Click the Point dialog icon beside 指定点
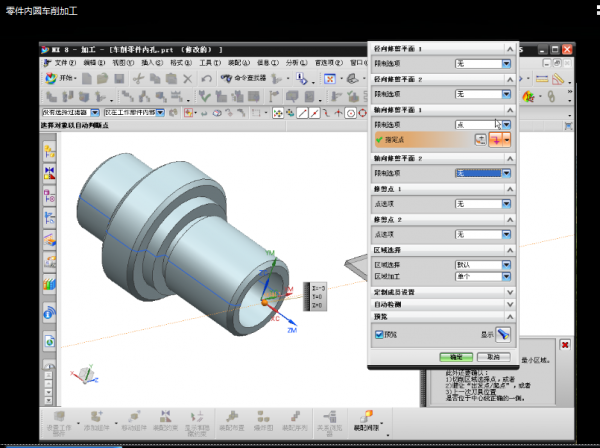 pos(481,140)
